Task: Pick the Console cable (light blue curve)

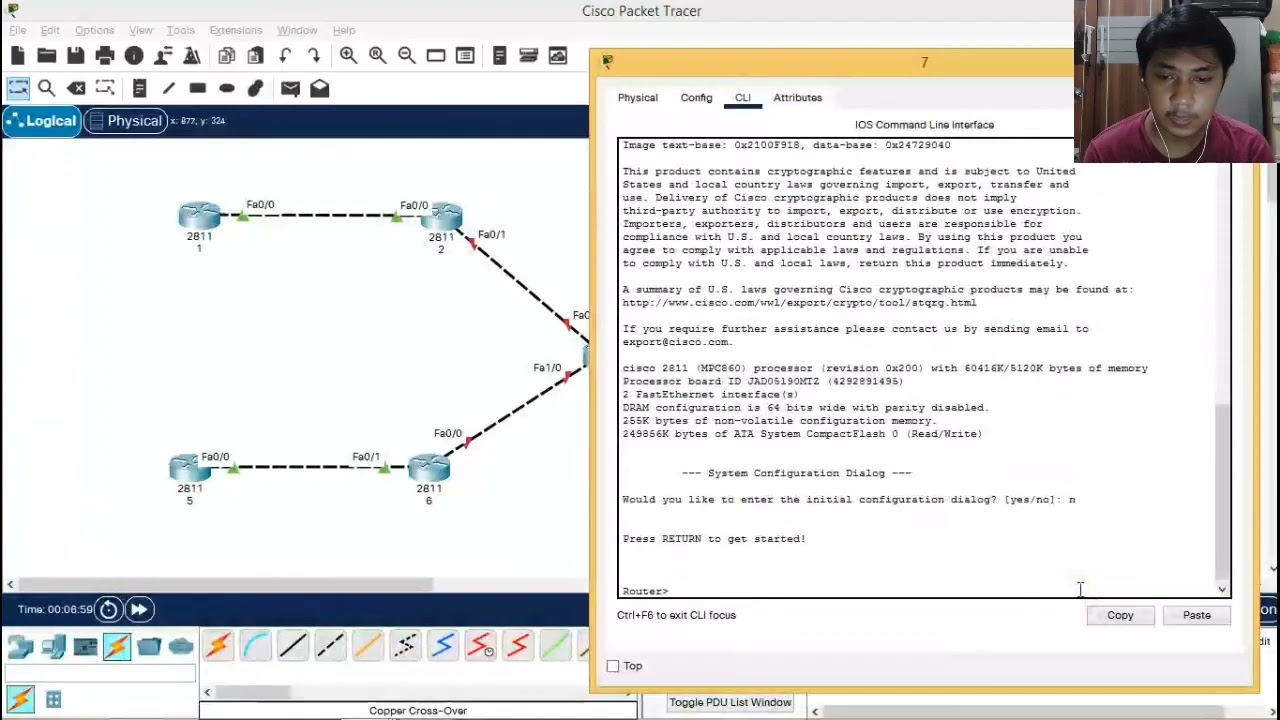Action: (255, 647)
